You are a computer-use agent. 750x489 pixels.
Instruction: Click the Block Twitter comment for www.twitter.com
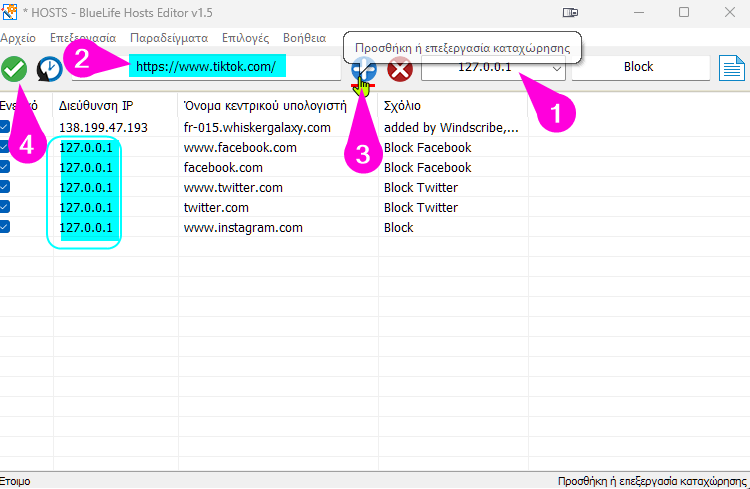tap(421, 188)
